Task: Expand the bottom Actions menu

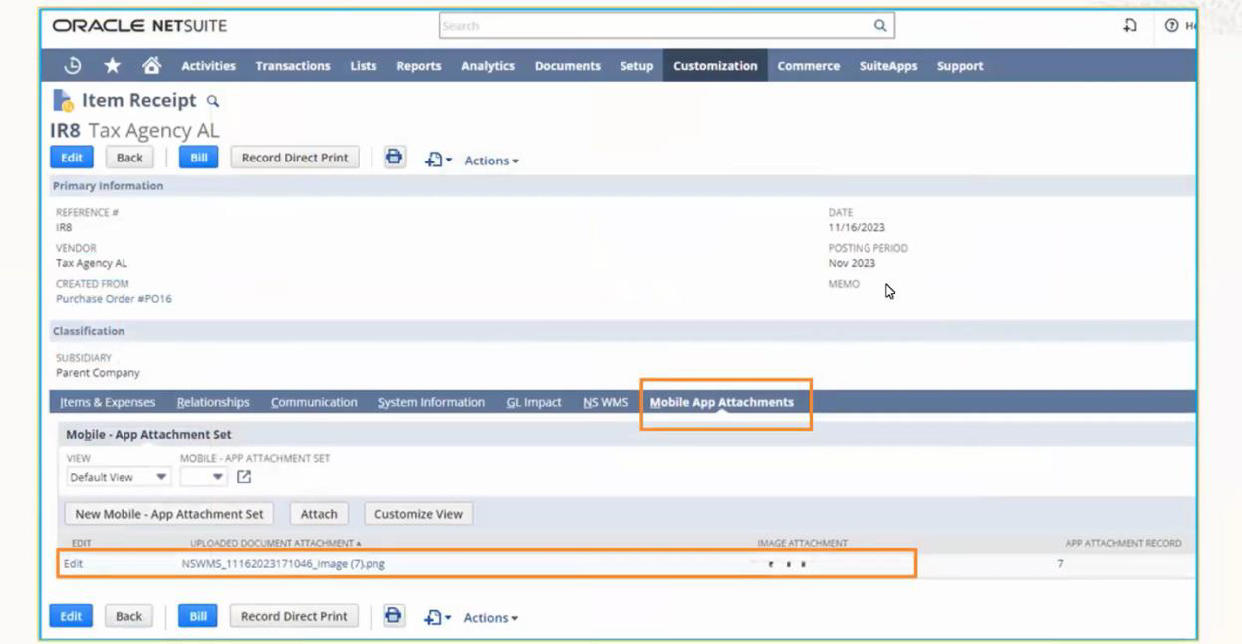Action: [x=490, y=617]
